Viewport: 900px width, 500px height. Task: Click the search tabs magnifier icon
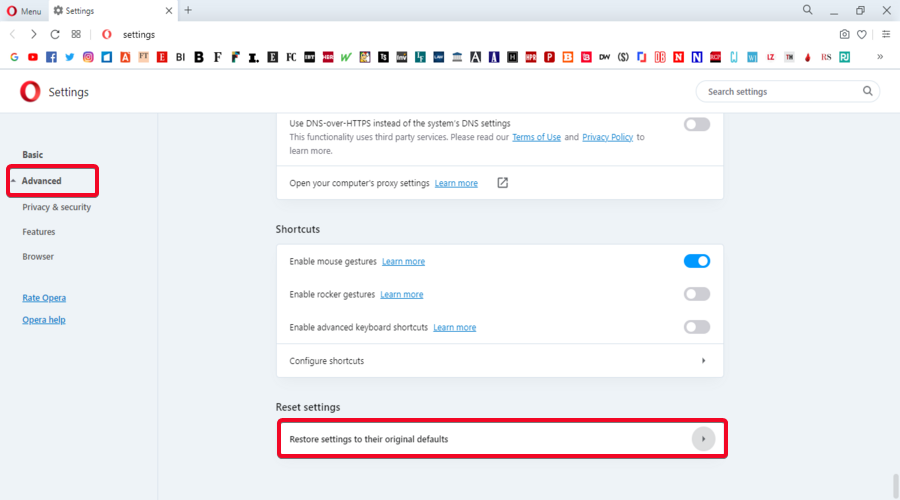click(807, 10)
